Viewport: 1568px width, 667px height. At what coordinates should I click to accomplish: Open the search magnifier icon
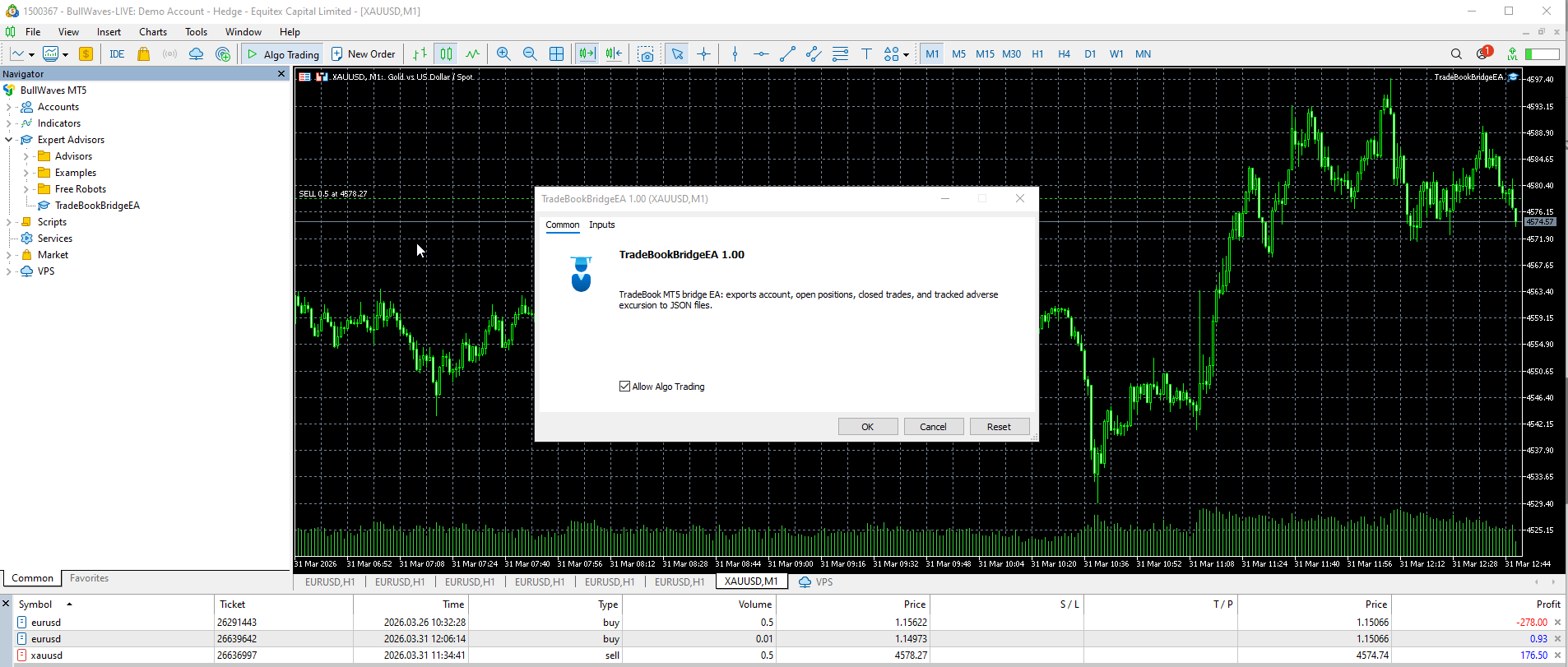click(x=1456, y=54)
